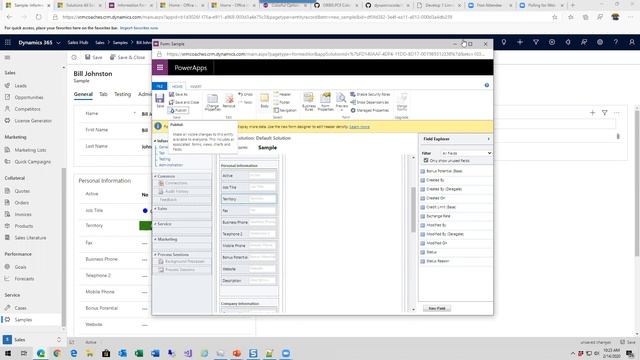Switch to the FILE ribbon tab
The height and width of the screenshot is (360, 640).
point(160,86)
